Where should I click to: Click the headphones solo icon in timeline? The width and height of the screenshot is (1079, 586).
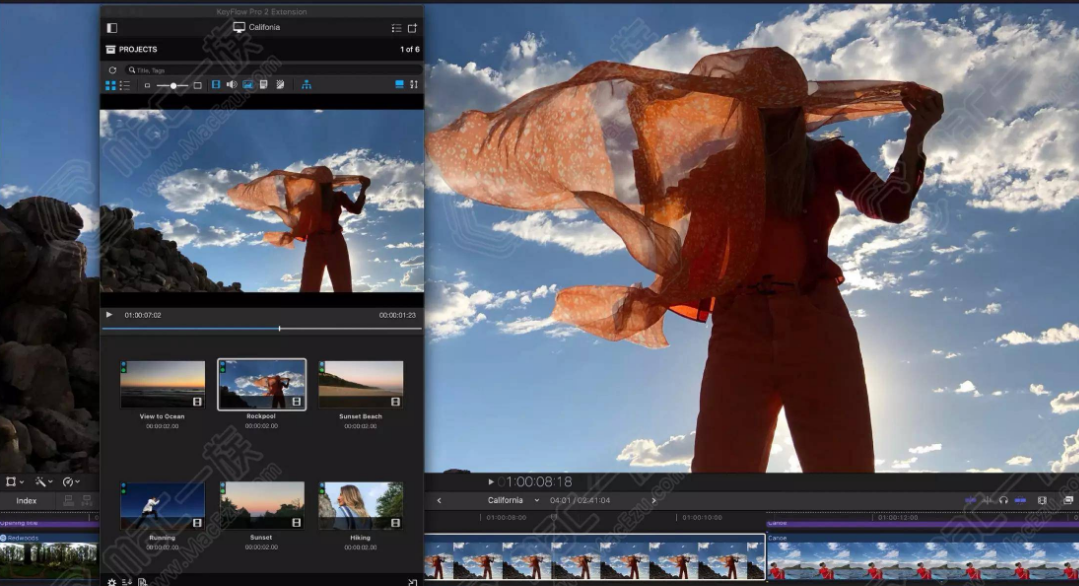1003,500
